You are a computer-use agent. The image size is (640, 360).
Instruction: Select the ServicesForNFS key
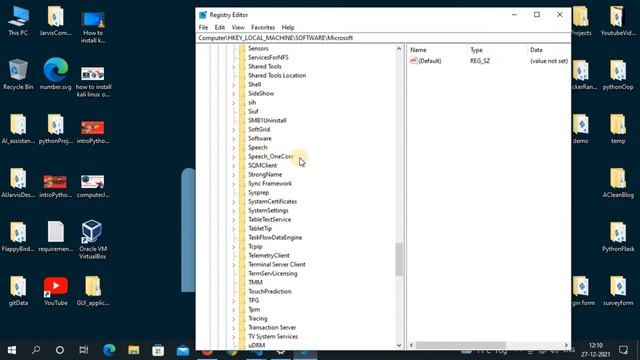coord(268,57)
